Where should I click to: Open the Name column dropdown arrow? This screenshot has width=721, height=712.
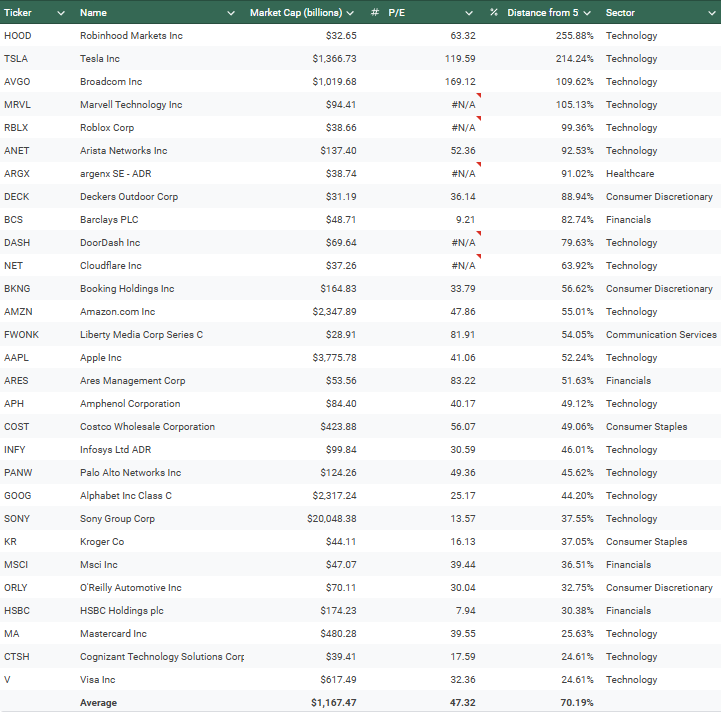pos(231,13)
